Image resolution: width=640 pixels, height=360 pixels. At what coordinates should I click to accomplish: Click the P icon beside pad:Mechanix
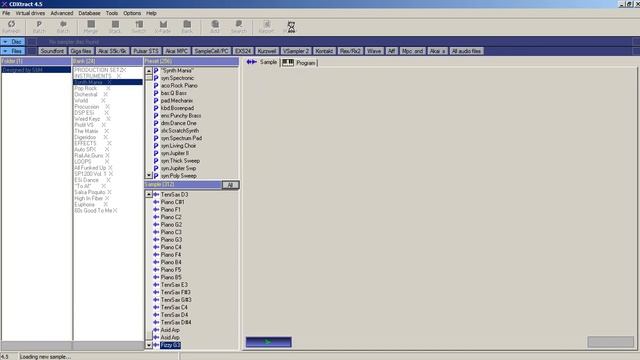156,100
